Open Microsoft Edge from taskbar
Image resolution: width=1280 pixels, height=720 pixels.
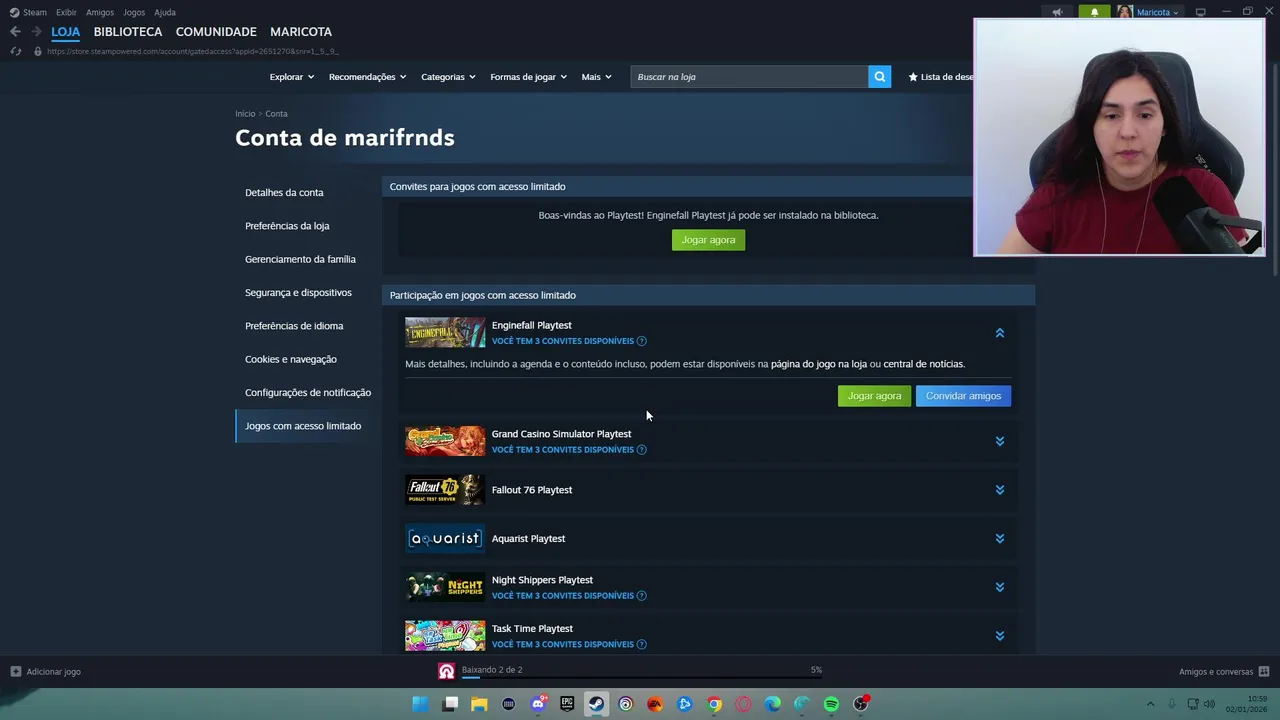click(772, 704)
